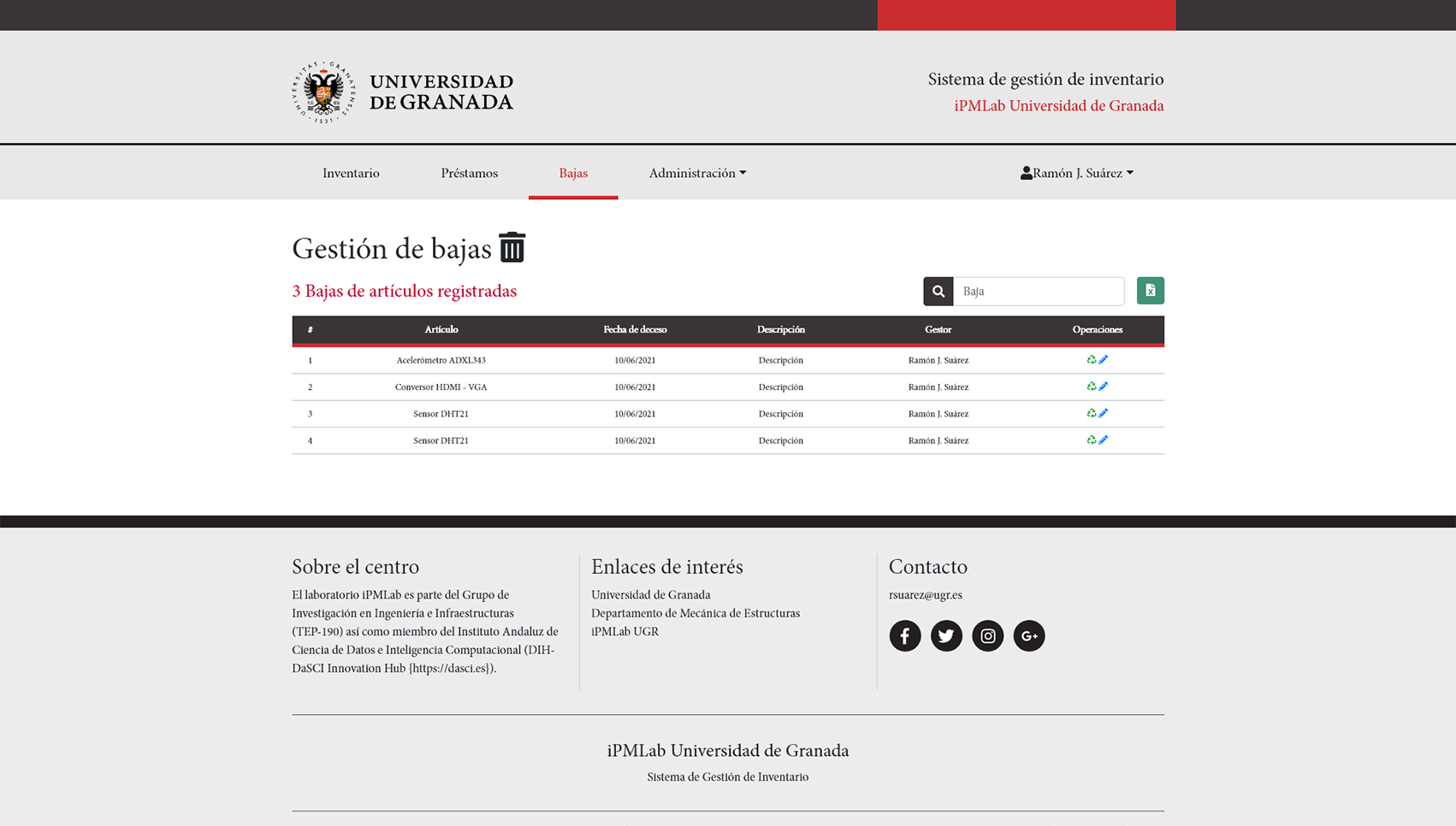Click the Operaciones column header

click(1097, 330)
